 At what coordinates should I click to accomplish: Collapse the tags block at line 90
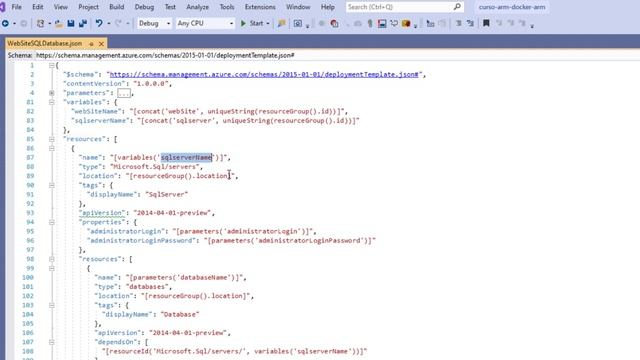52,185
